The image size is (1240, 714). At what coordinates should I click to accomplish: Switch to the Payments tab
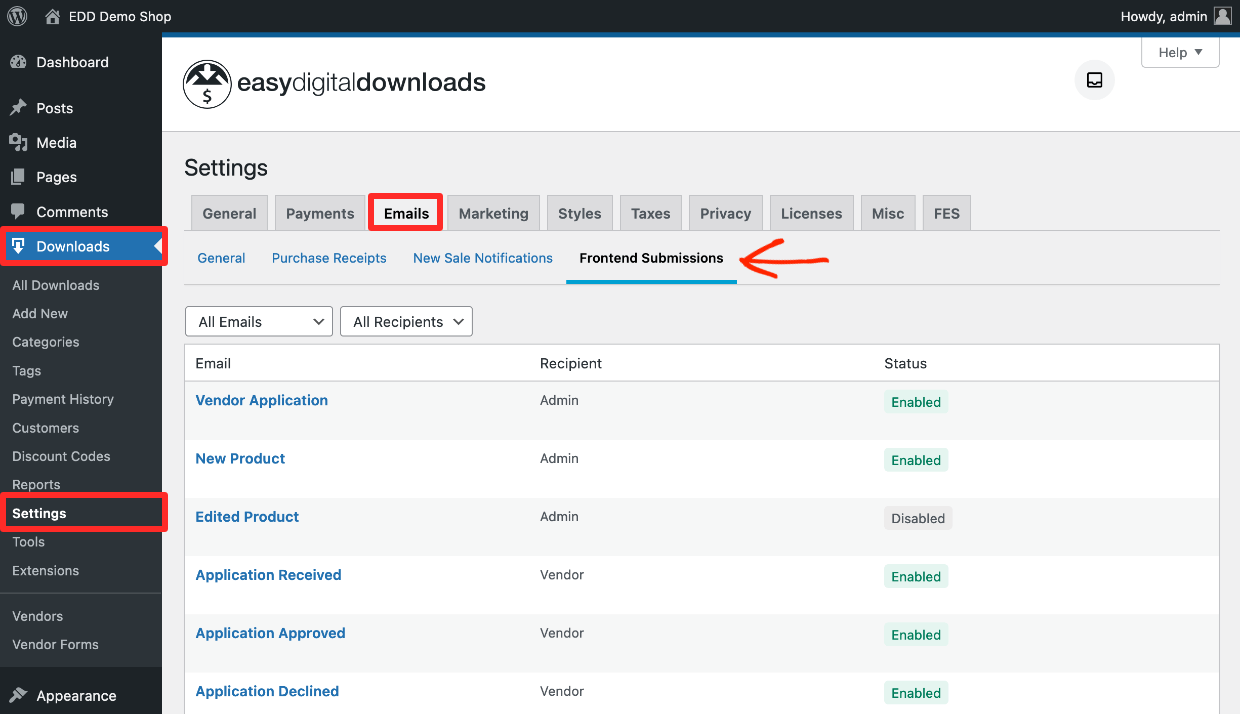[320, 213]
